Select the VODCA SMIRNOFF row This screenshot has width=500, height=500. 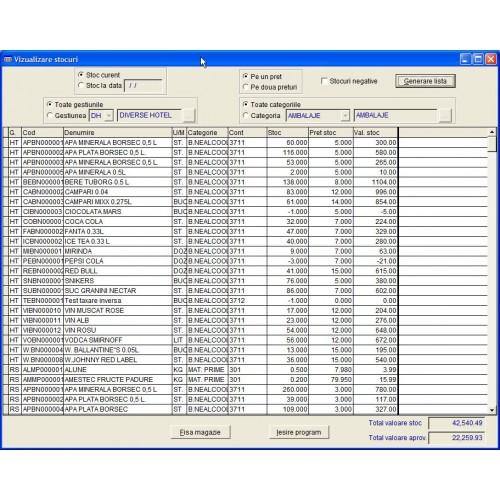245,340
